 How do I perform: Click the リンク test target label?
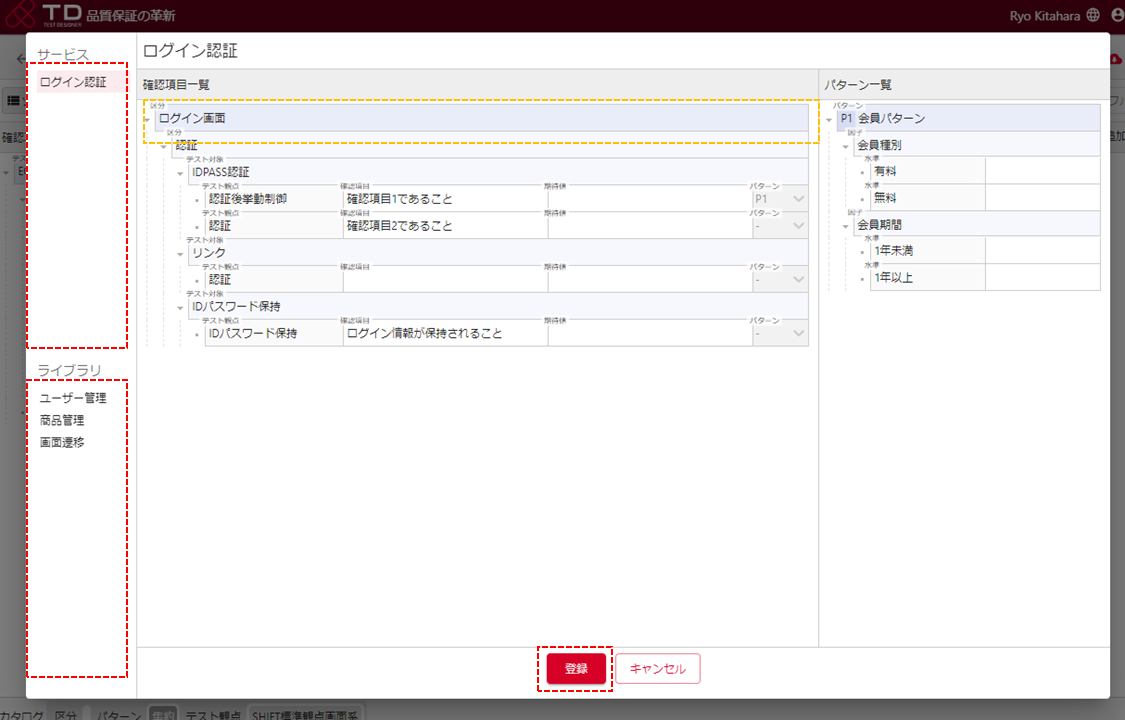[209, 252]
